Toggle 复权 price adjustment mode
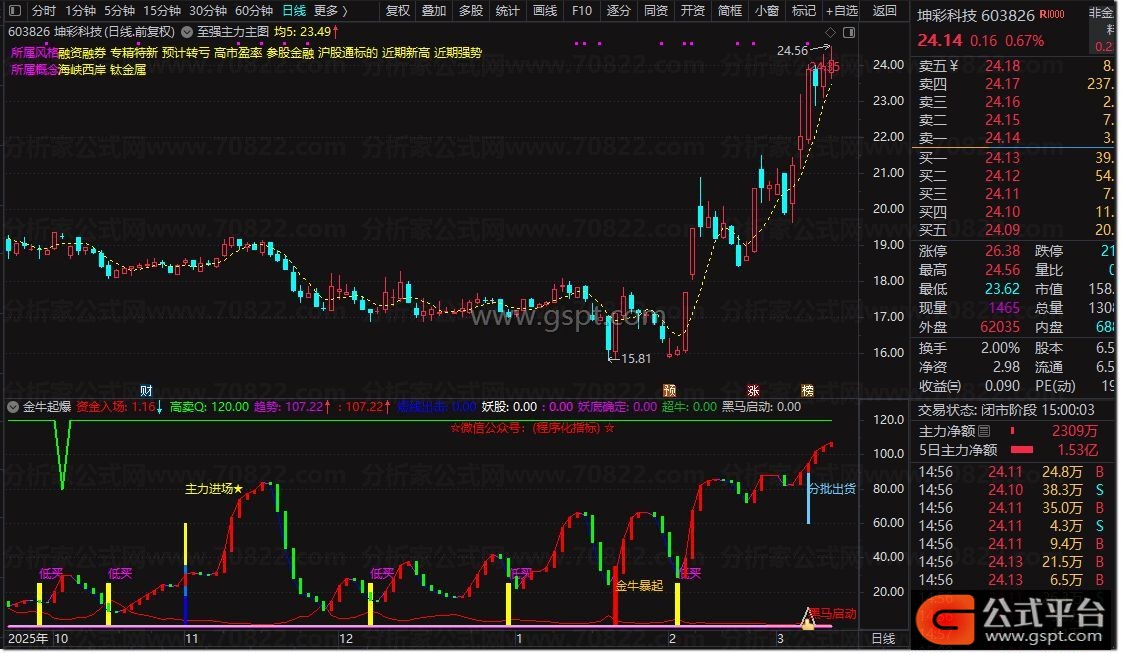Viewport: 1121px width, 653px height. (397, 11)
